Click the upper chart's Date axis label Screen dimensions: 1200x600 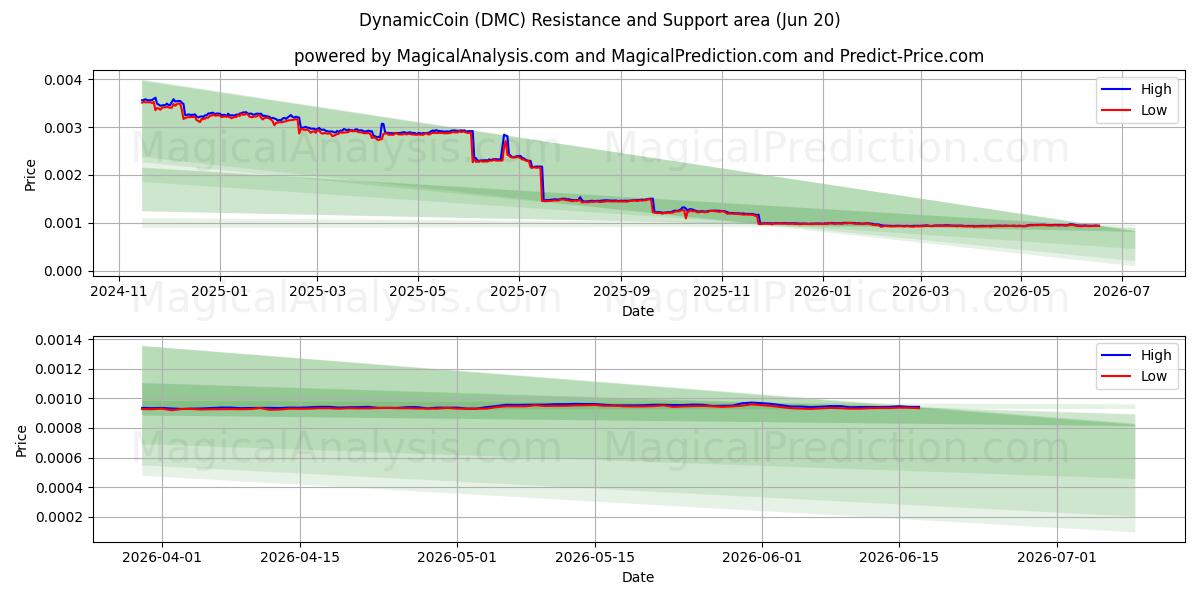[x=638, y=311]
